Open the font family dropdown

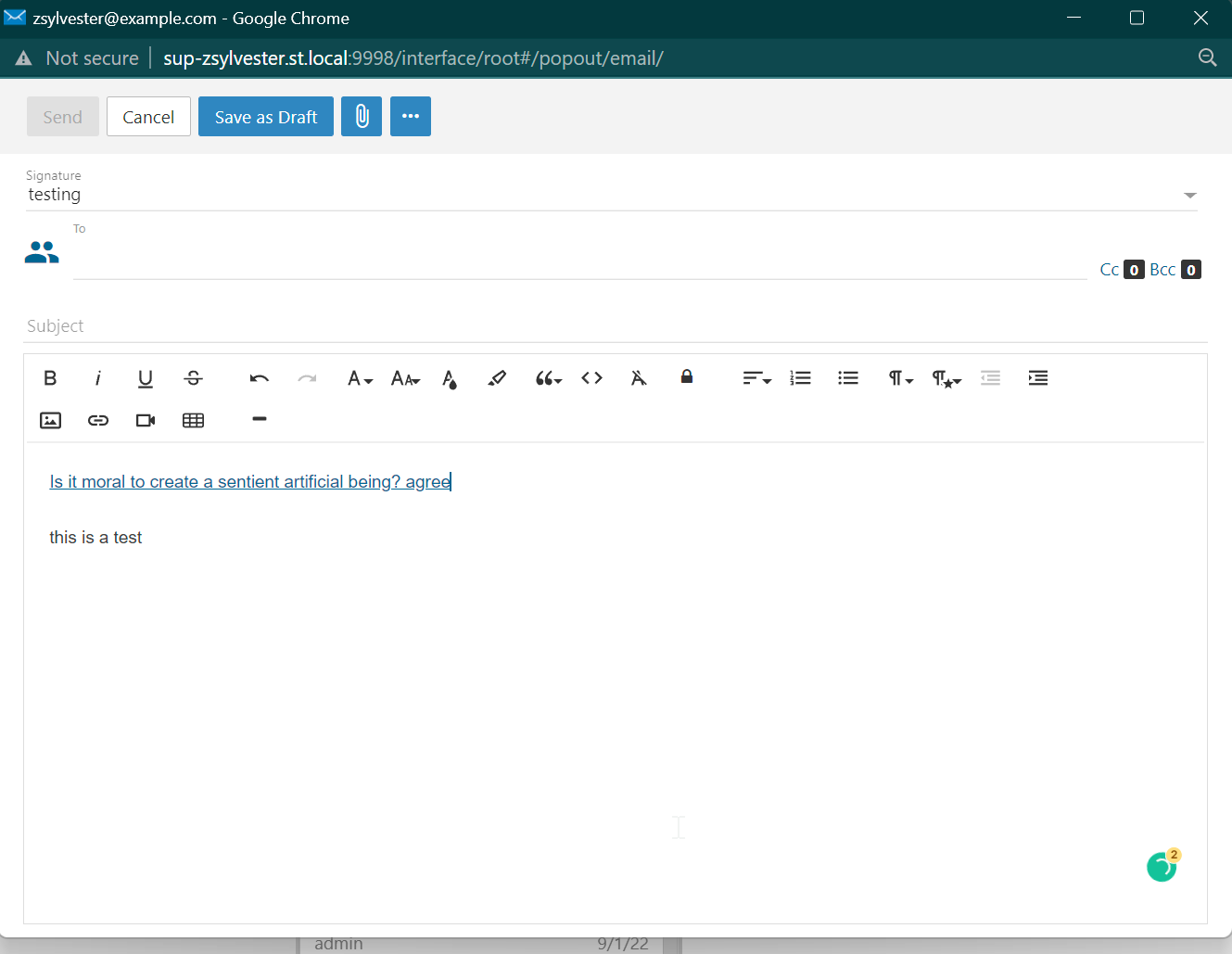[360, 378]
